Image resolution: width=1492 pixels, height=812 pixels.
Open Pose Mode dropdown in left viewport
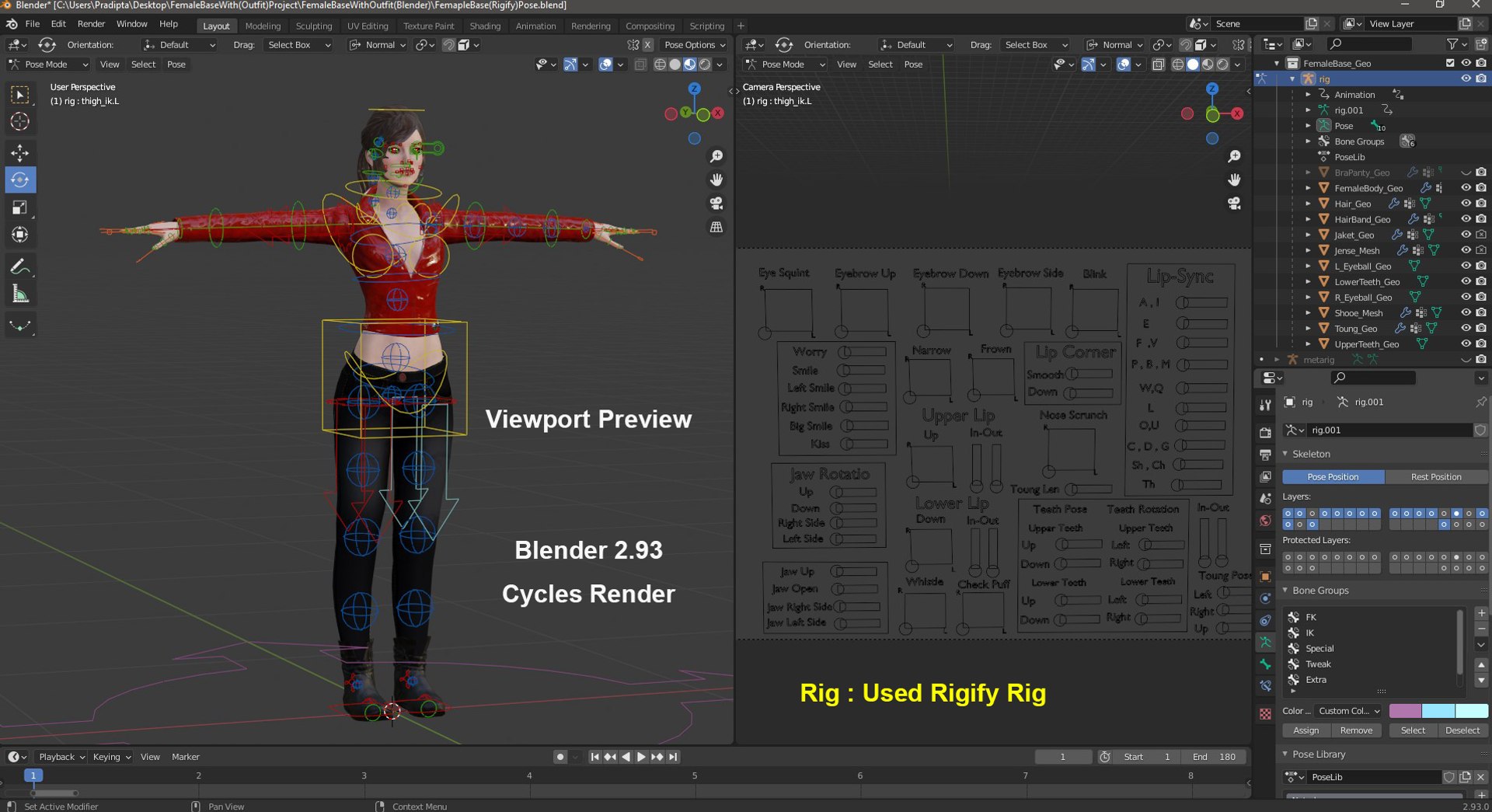[x=48, y=64]
